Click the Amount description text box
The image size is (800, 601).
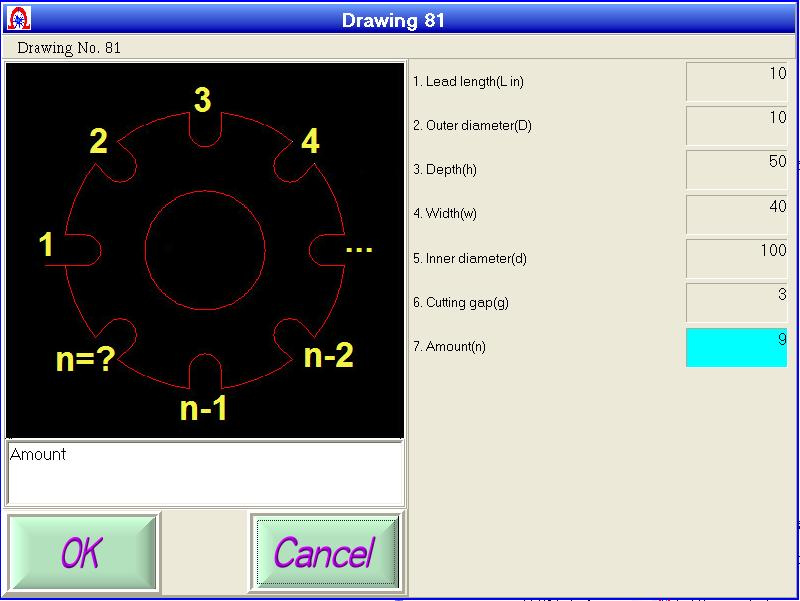pyautogui.click(x=205, y=473)
